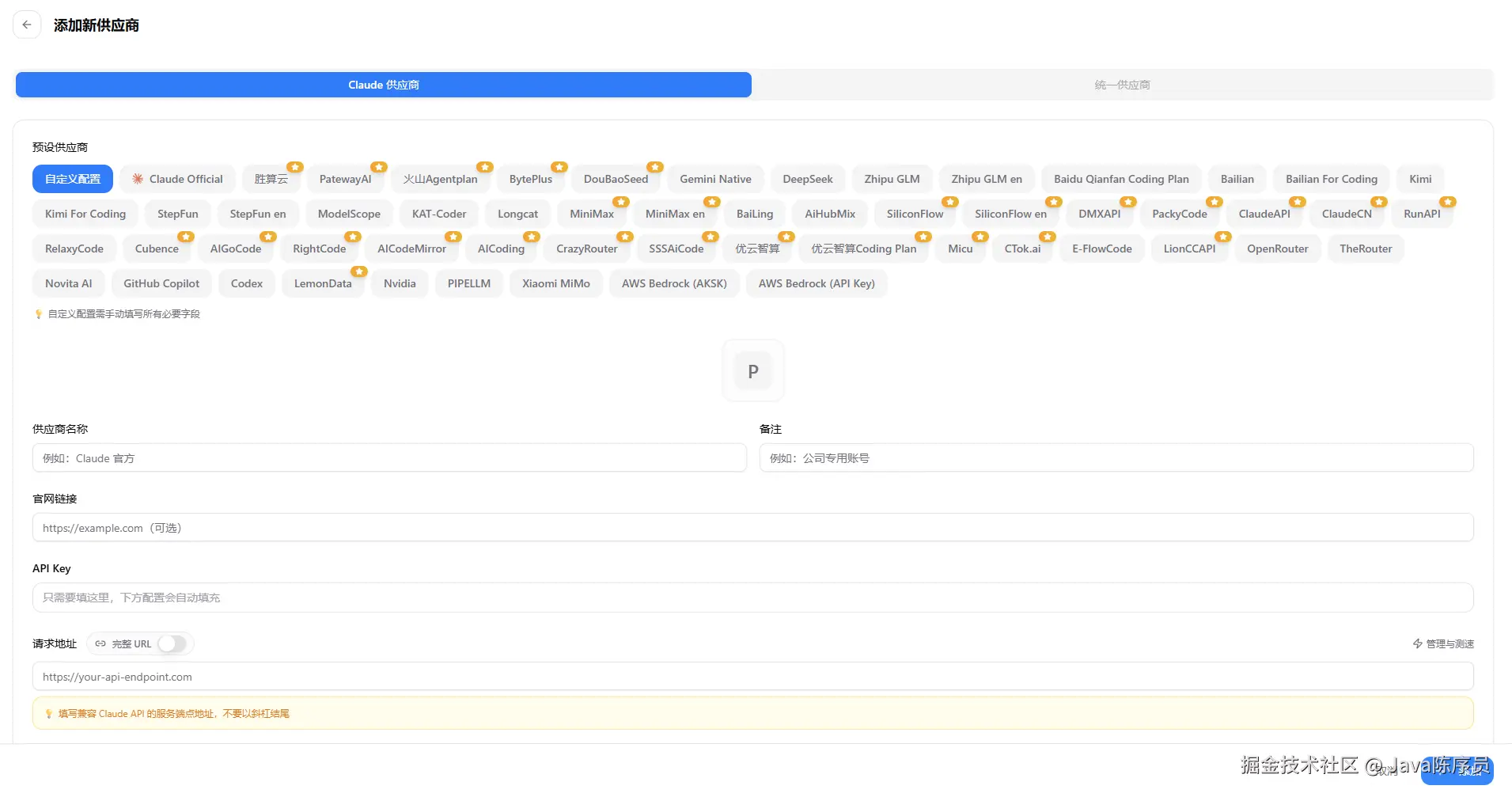
Task: Pick the Gemini Native preset
Action: click(x=716, y=179)
